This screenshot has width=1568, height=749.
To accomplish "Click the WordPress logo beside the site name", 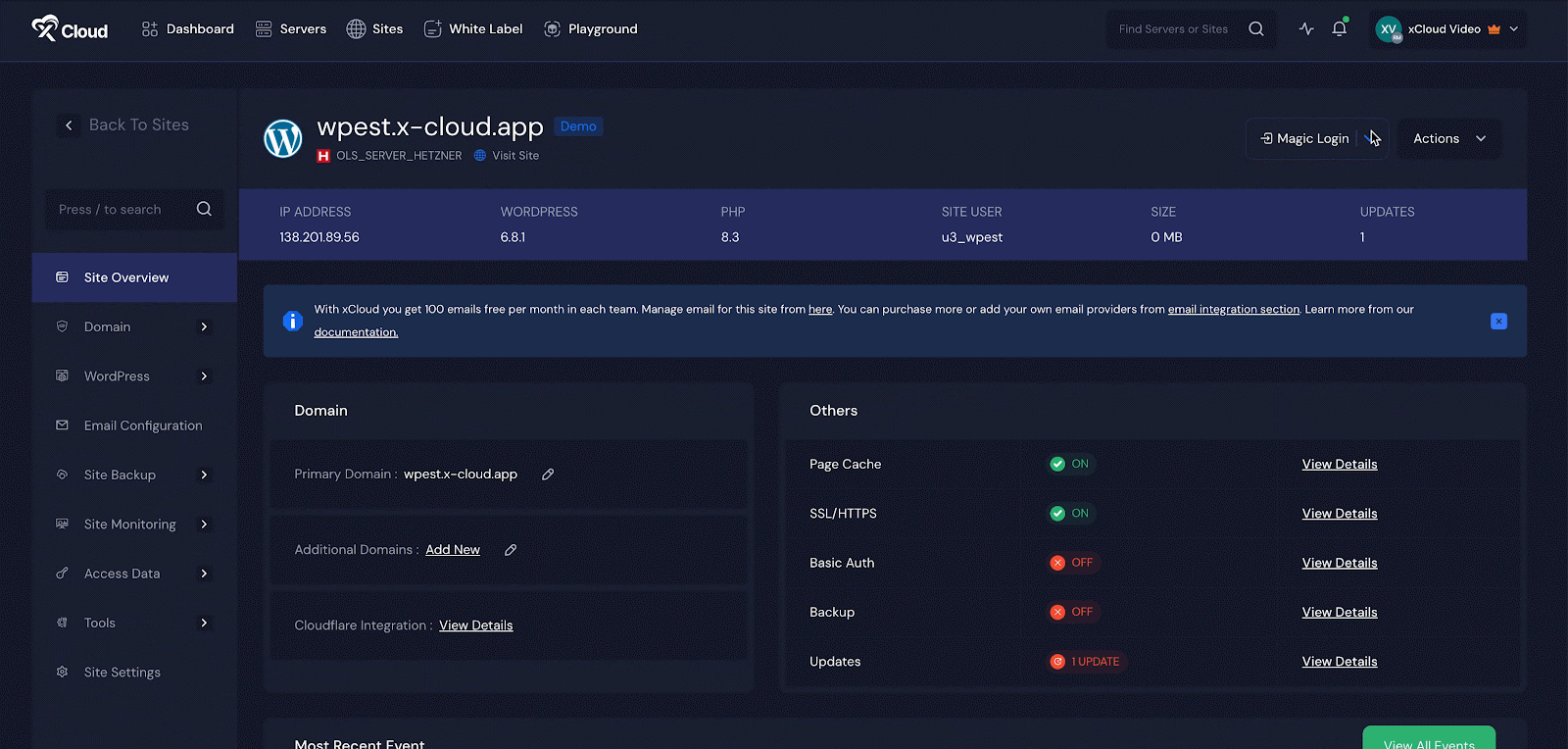I will point(283,138).
